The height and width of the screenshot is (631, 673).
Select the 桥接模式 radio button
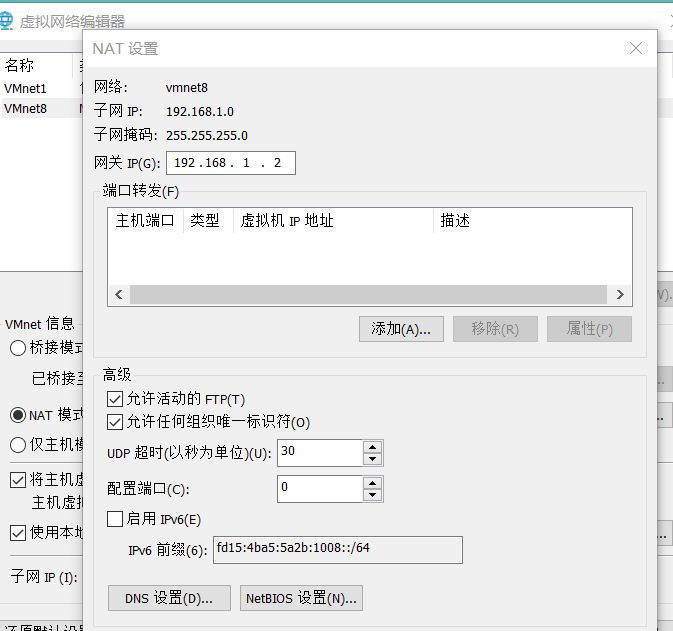[18, 348]
